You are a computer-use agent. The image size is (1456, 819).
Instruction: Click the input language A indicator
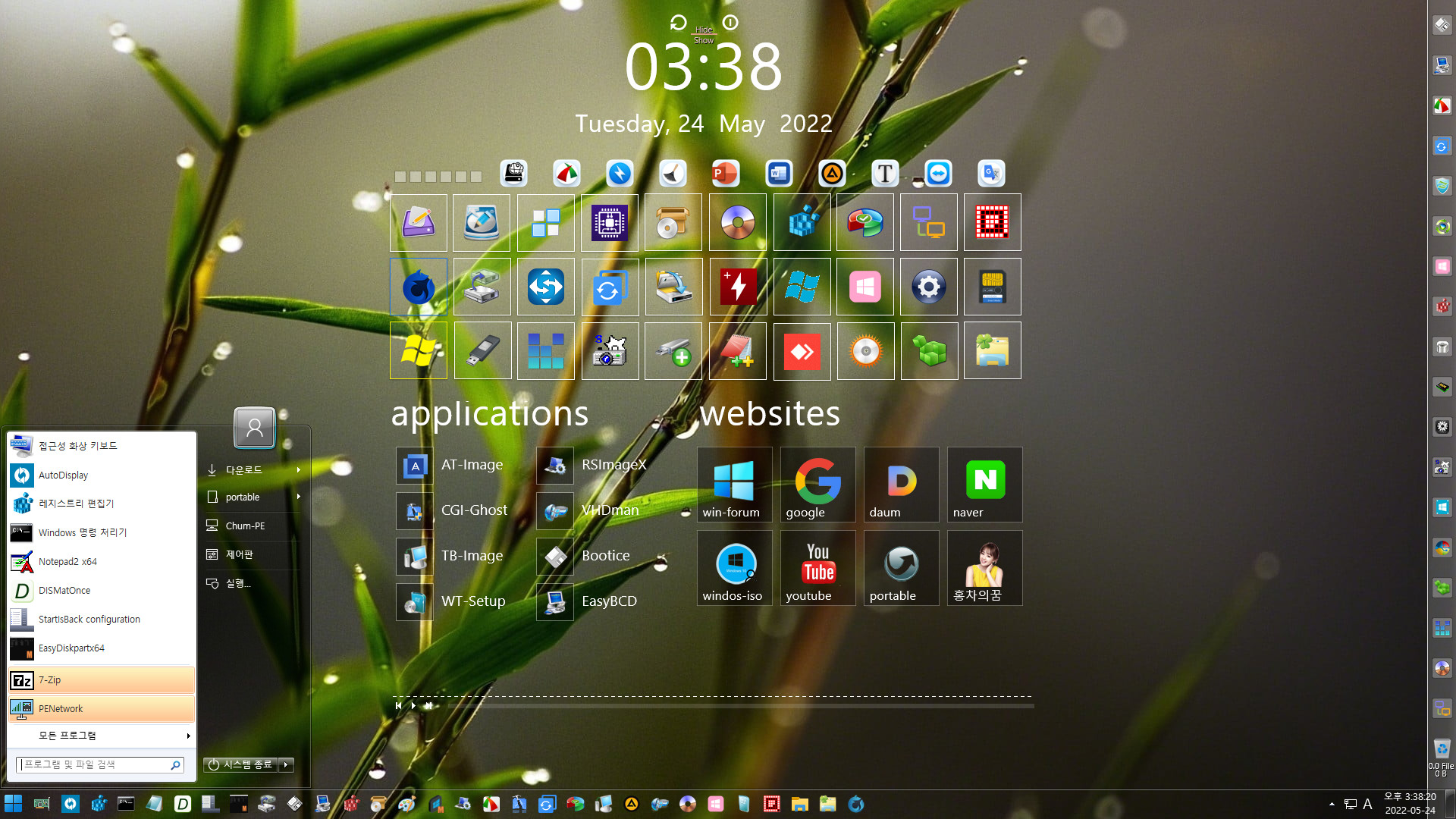click(x=1368, y=804)
